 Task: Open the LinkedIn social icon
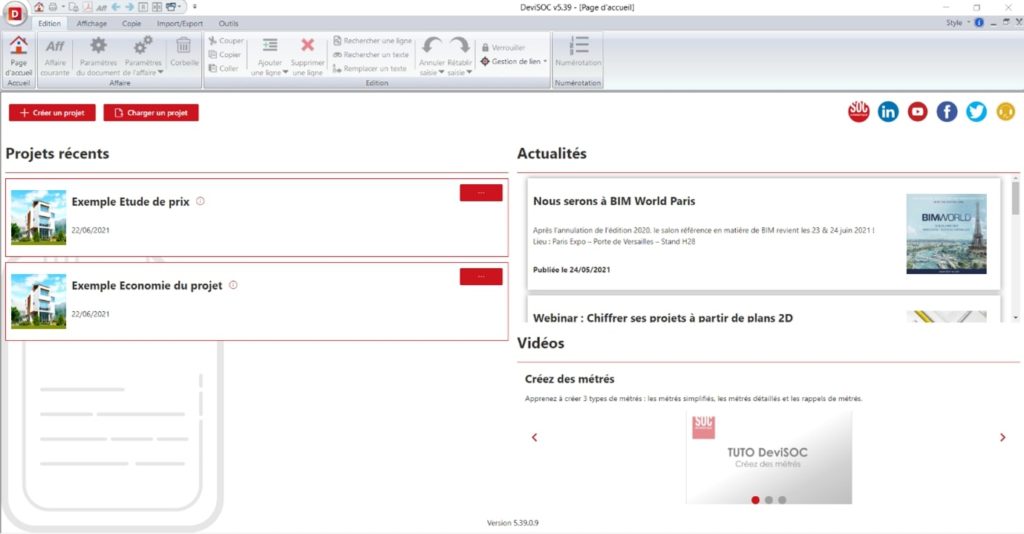click(888, 112)
